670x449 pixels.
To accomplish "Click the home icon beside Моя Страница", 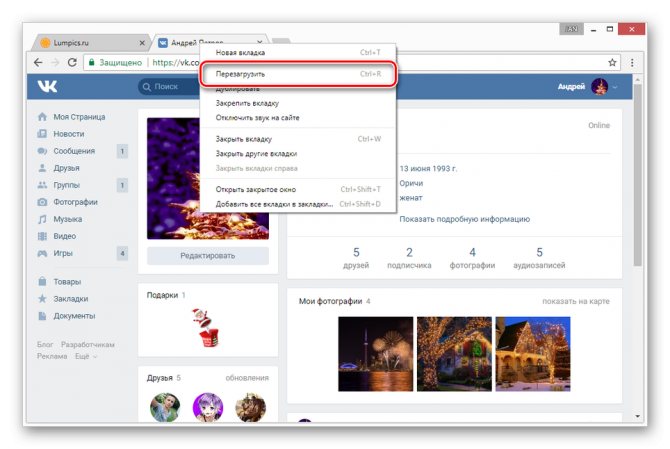I will [x=42, y=117].
